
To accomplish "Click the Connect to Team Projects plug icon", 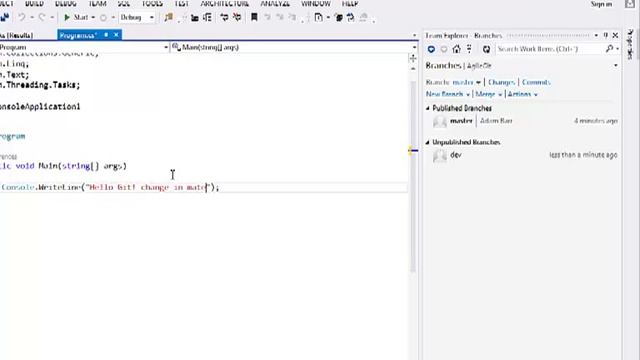I will coord(469,49).
